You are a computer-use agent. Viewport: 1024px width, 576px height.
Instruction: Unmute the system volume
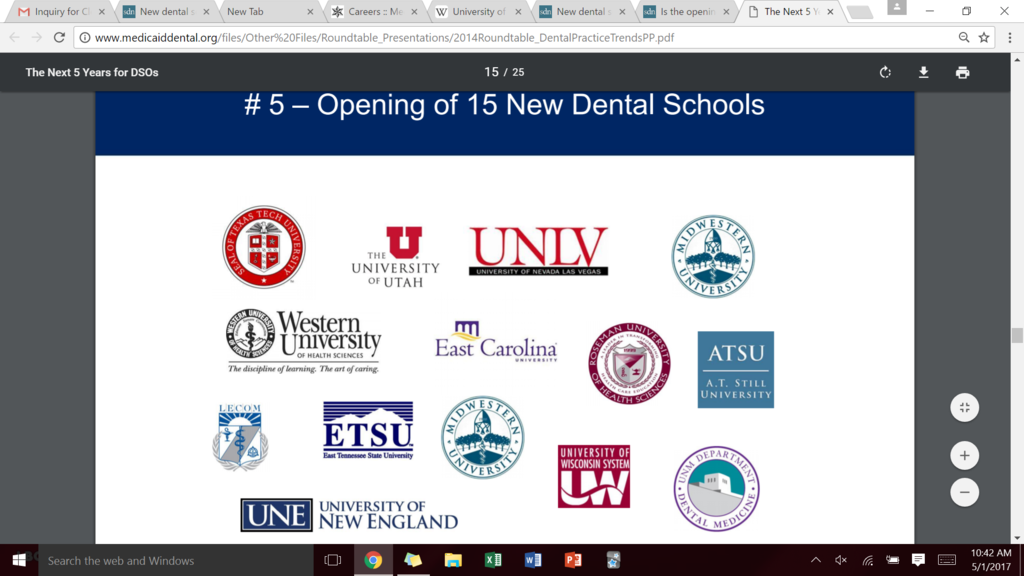(x=841, y=560)
